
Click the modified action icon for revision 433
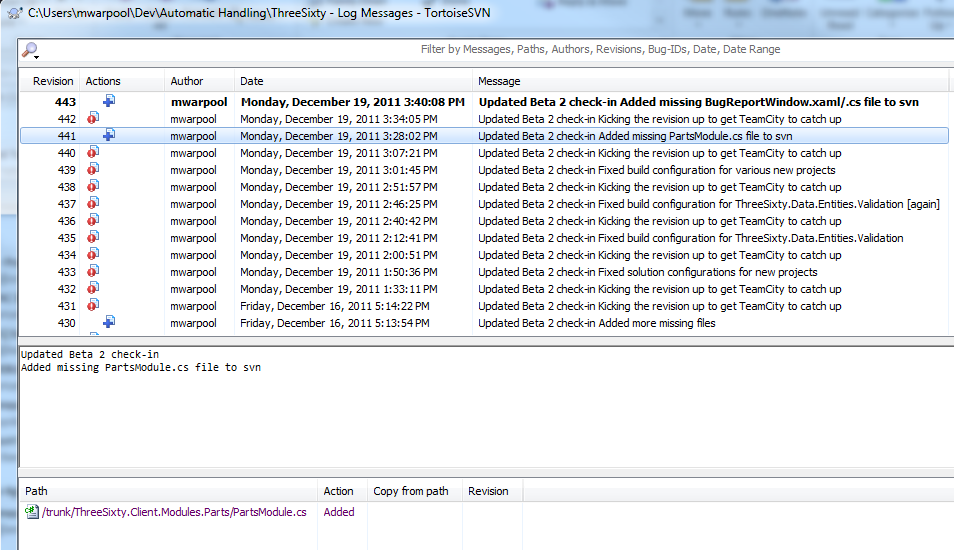[92, 271]
